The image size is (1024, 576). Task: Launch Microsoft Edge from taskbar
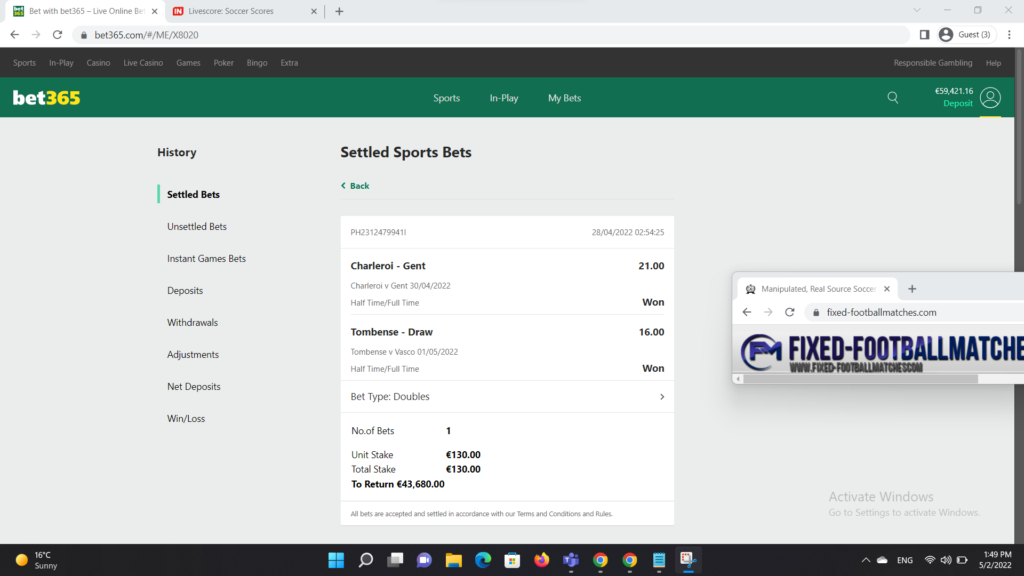click(x=483, y=560)
